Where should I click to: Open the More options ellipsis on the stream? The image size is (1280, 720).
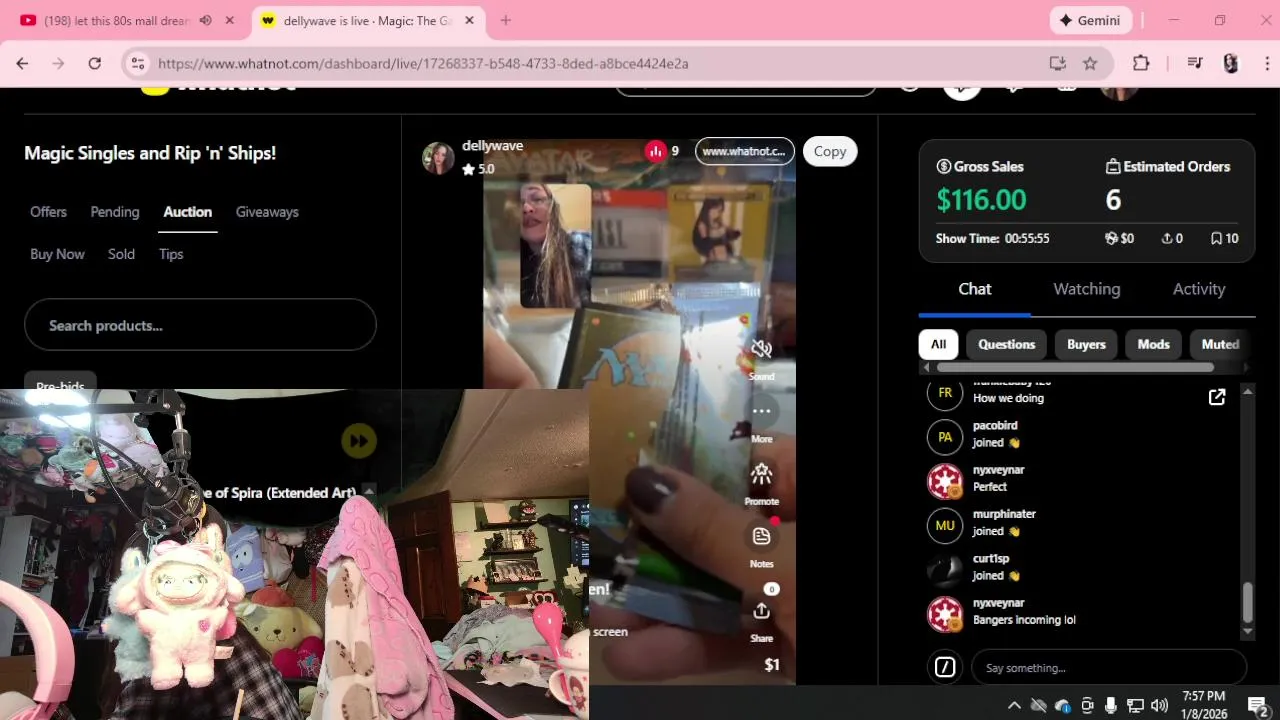pos(761,411)
